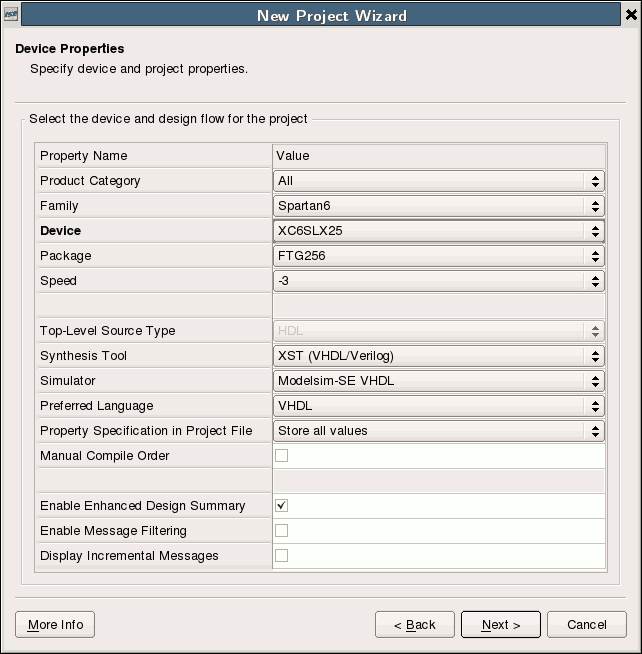Expand the Family dropdown showing Spartan6
Viewport: 642px width, 654px height.
[x=438, y=206]
